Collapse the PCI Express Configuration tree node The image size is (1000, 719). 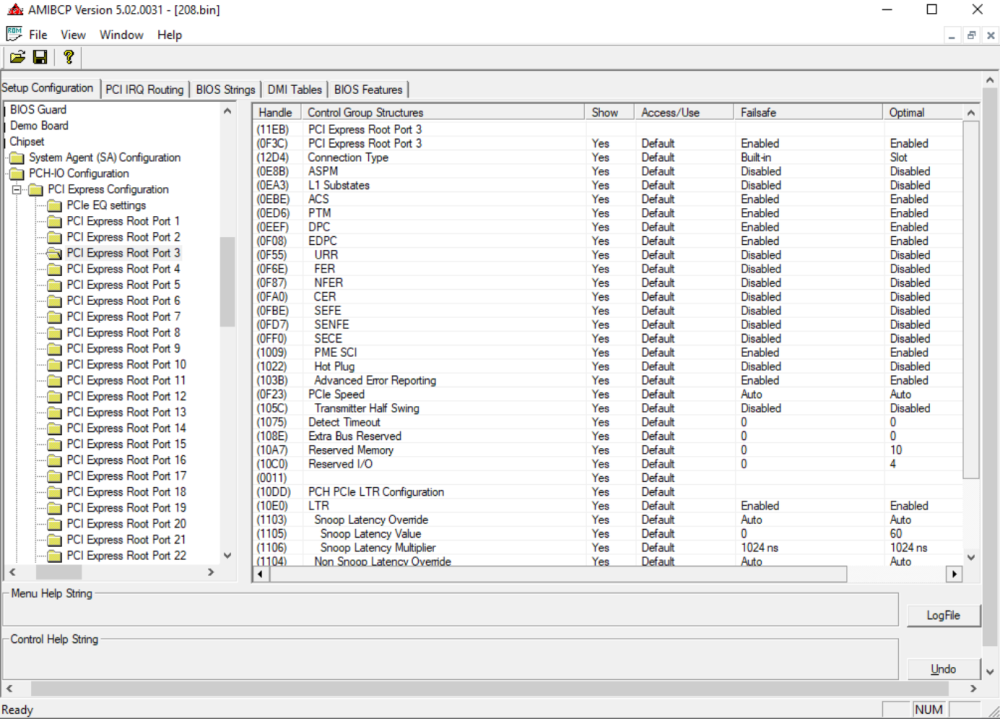coord(17,189)
